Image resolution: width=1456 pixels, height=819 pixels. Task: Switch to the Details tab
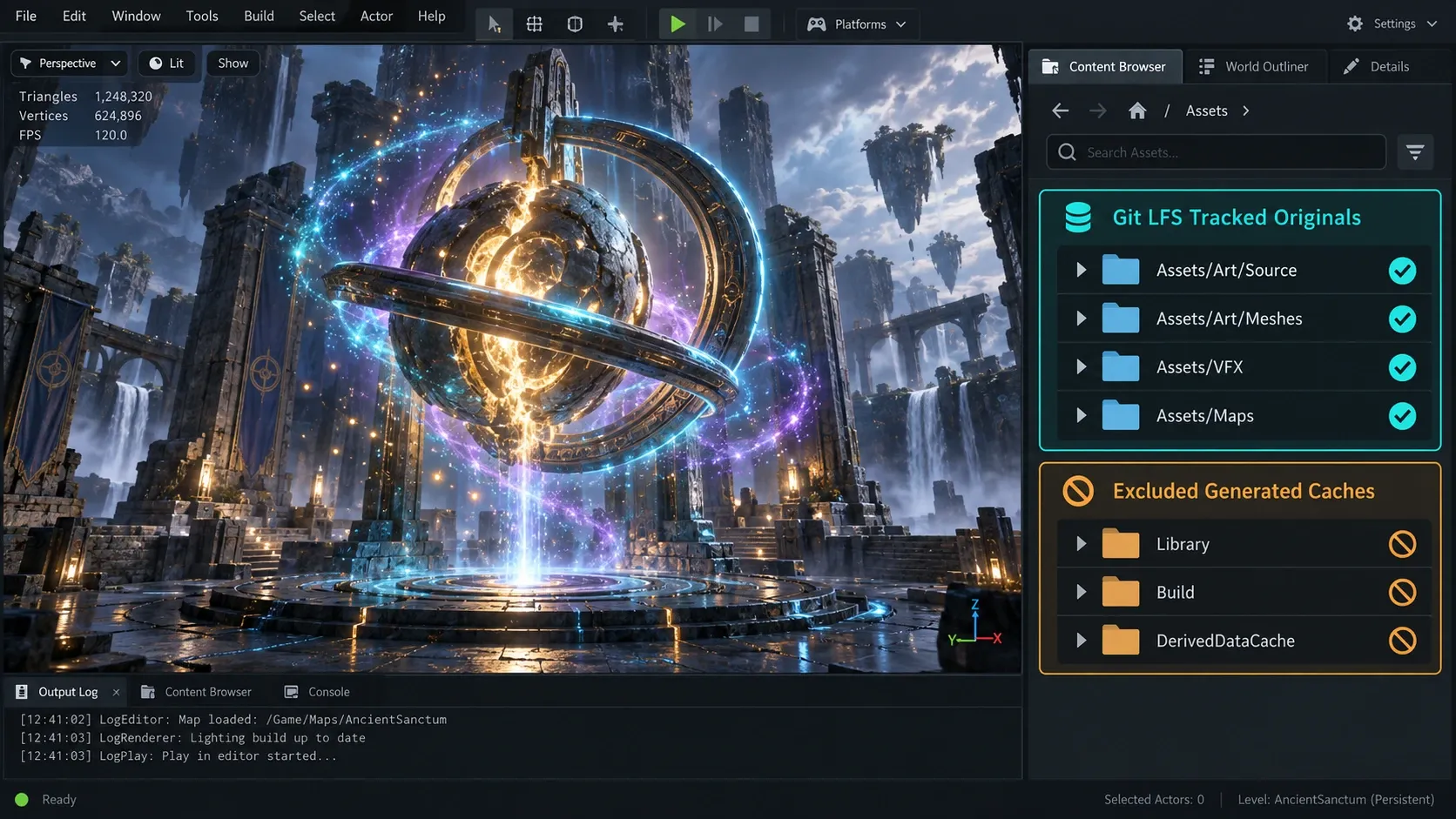tap(1377, 66)
